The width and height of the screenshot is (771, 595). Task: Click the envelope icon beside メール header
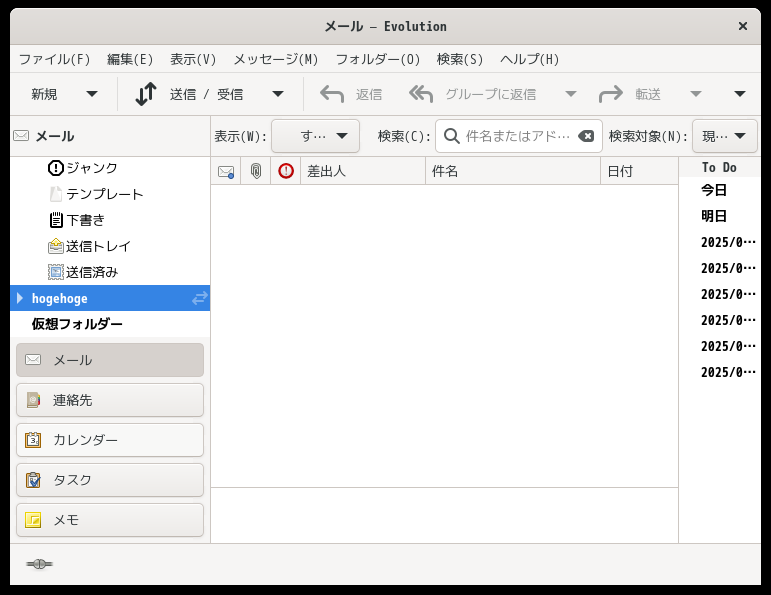click(x=21, y=136)
